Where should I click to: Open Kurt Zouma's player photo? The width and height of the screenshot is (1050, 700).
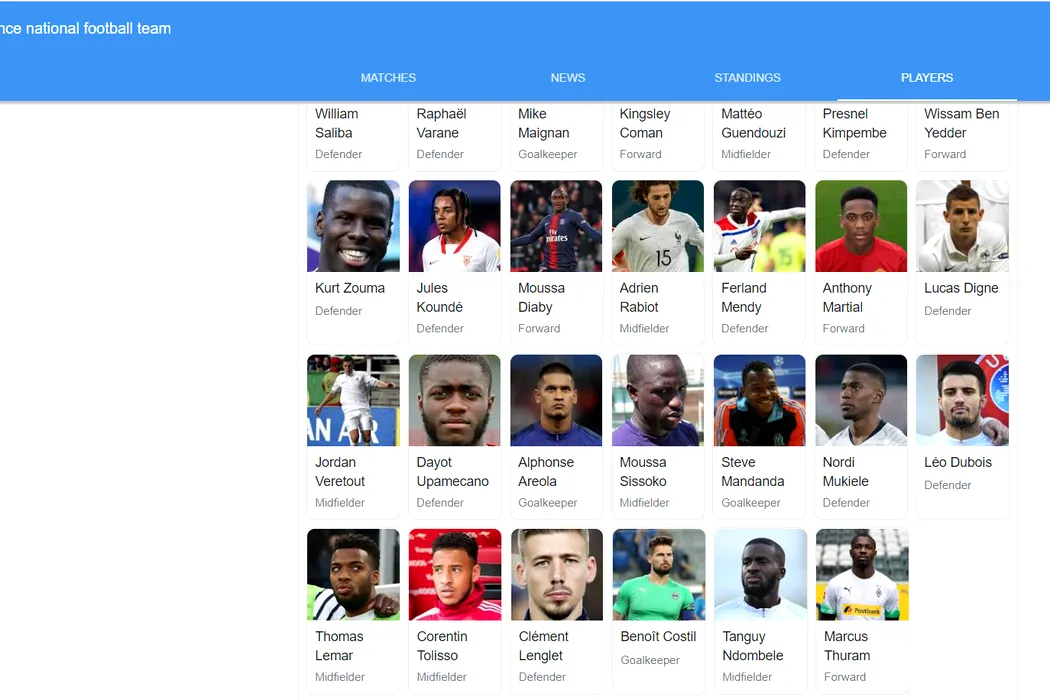pos(353,226)
